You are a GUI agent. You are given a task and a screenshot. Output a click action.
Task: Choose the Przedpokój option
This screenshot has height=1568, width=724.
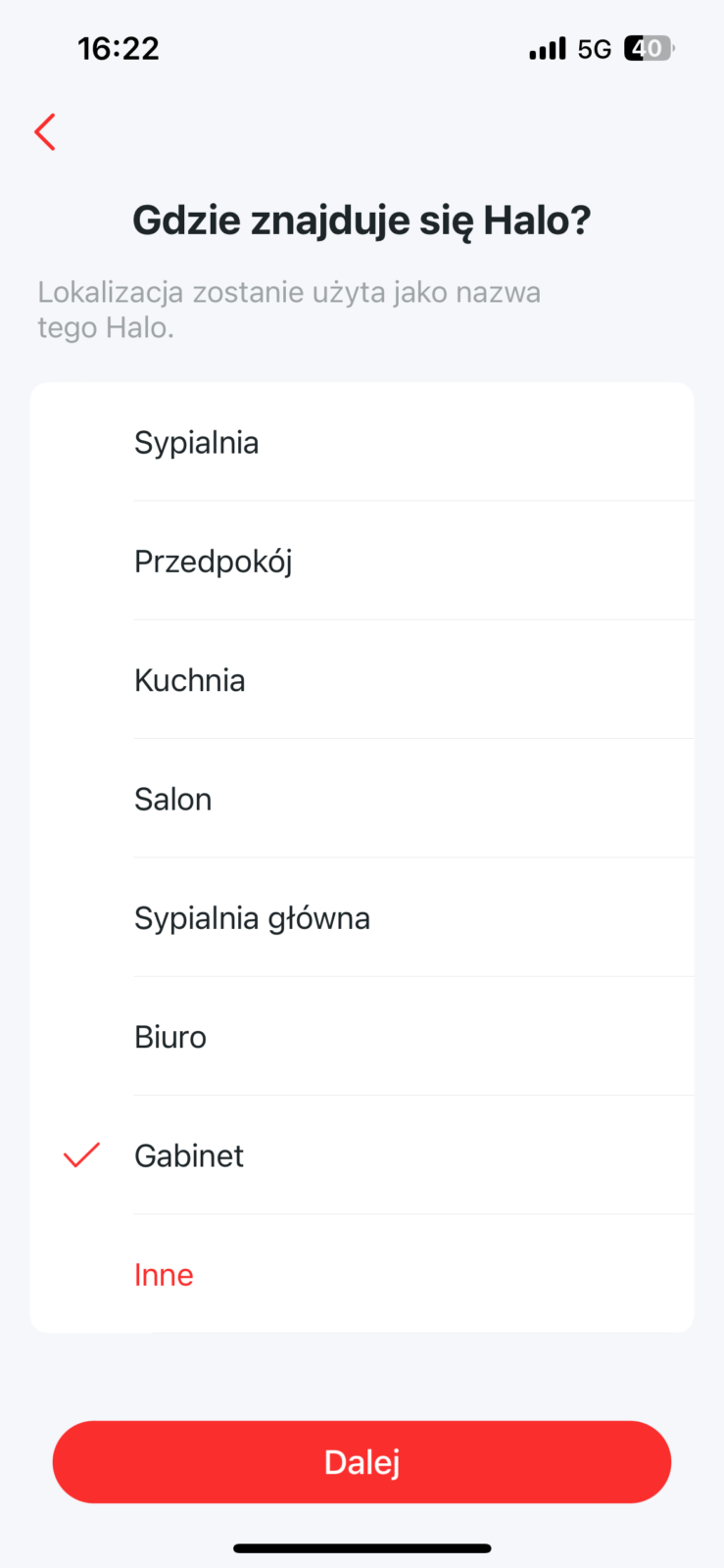coord(214,562)
